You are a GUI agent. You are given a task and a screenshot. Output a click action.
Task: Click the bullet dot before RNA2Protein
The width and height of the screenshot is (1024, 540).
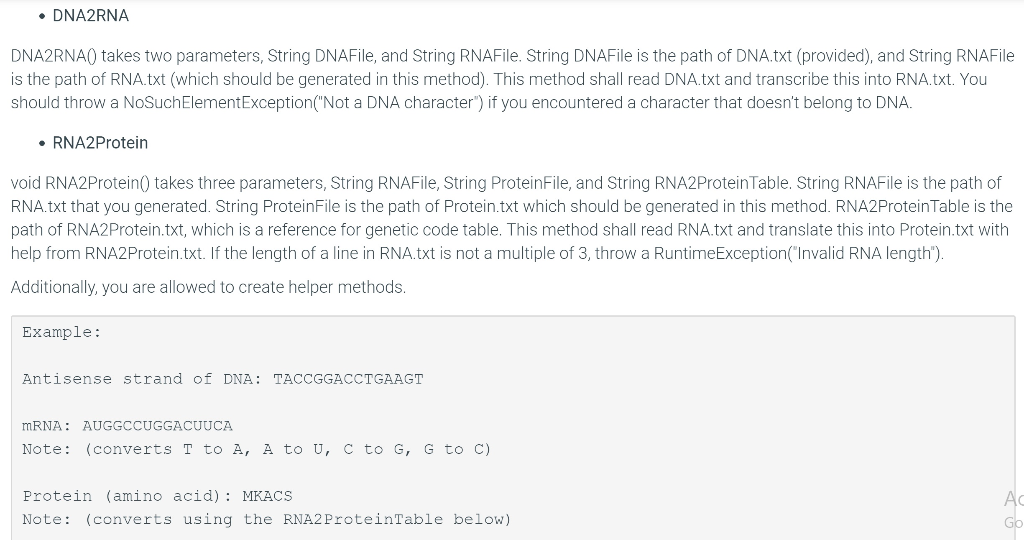click(42, 143)
